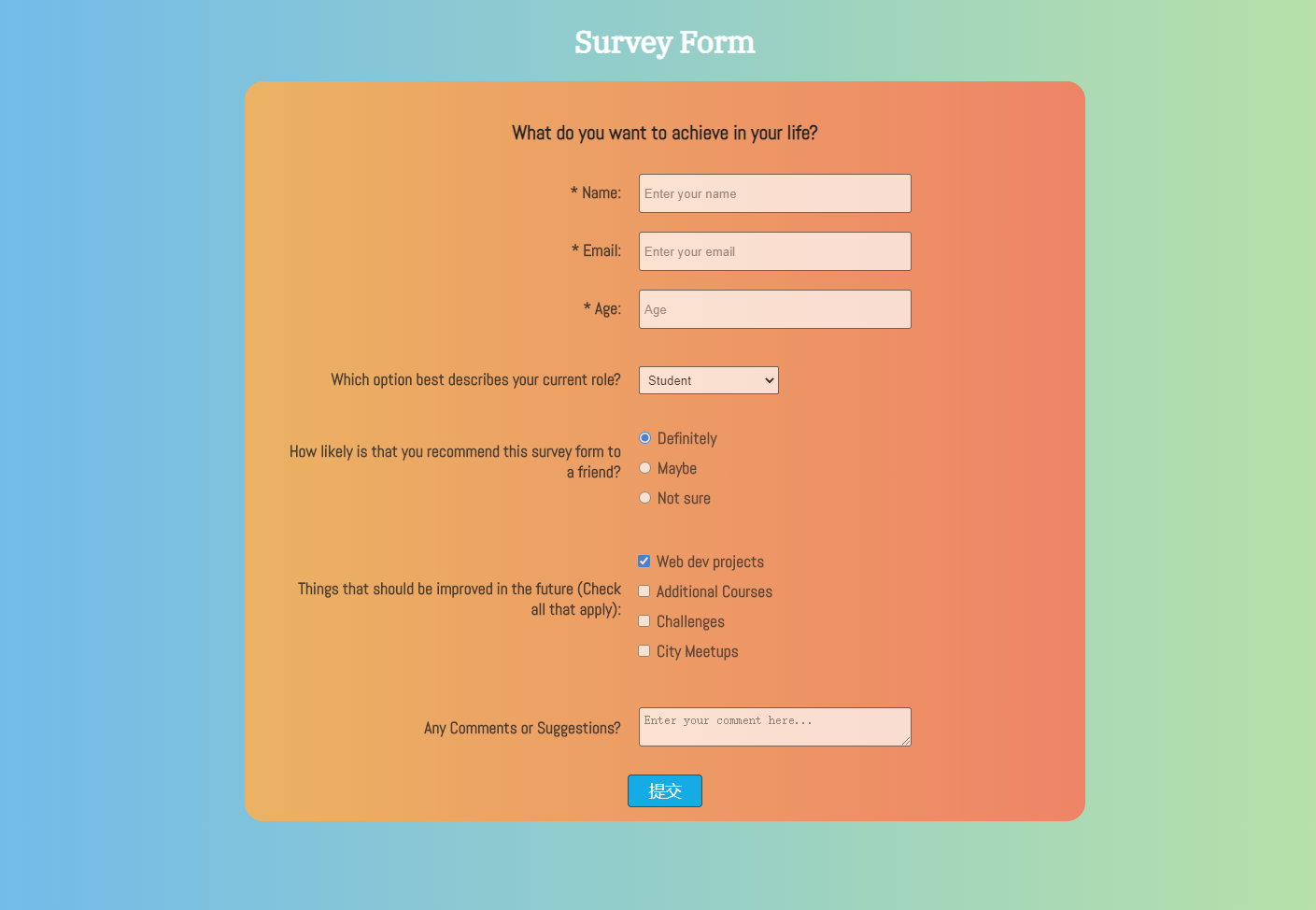Click the Name label text
The width and height of the screenshot is (1316, 910).
tap(596, 192)
